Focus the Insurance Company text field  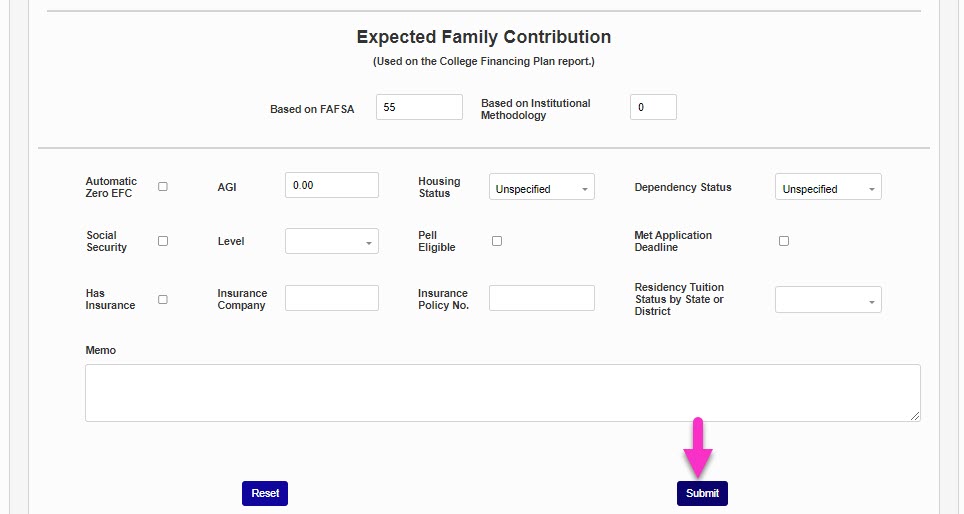[x=331, y=298]
